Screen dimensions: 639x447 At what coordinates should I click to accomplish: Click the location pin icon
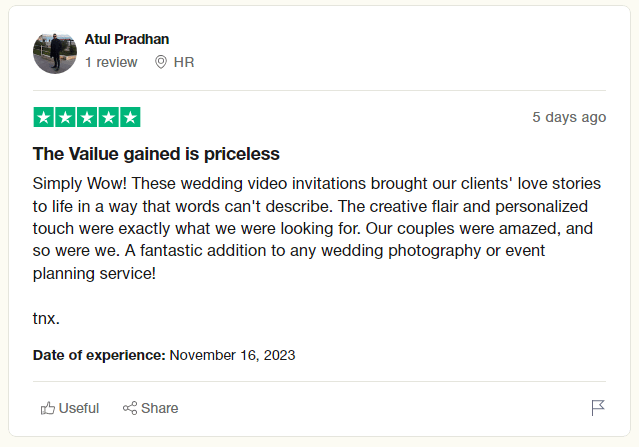(160, 62)
